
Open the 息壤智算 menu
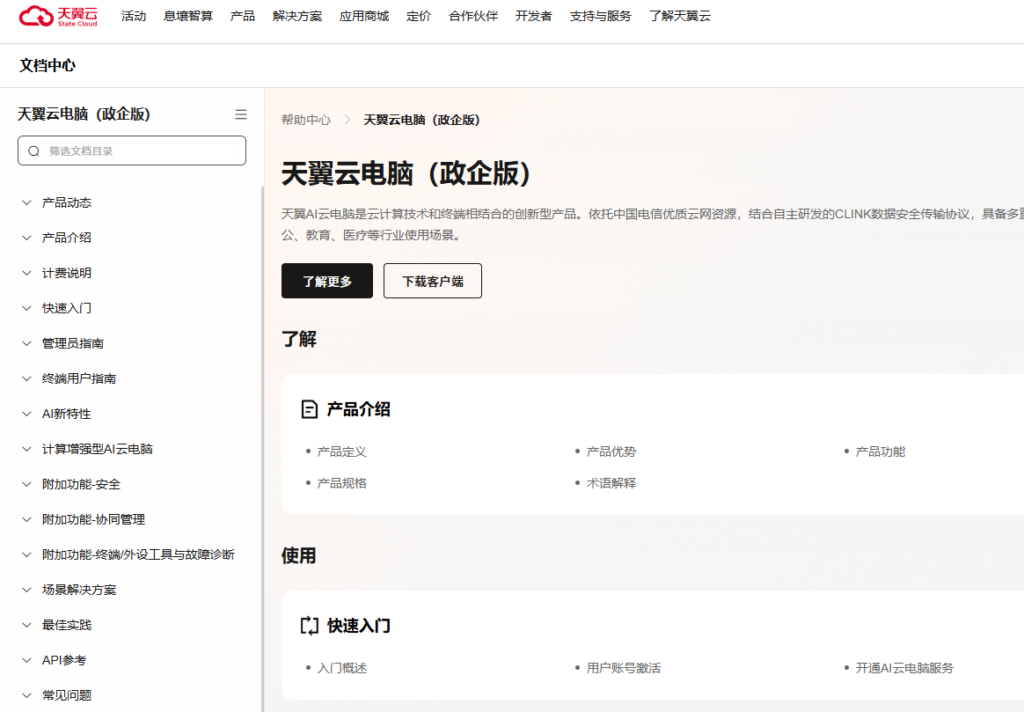188,16
